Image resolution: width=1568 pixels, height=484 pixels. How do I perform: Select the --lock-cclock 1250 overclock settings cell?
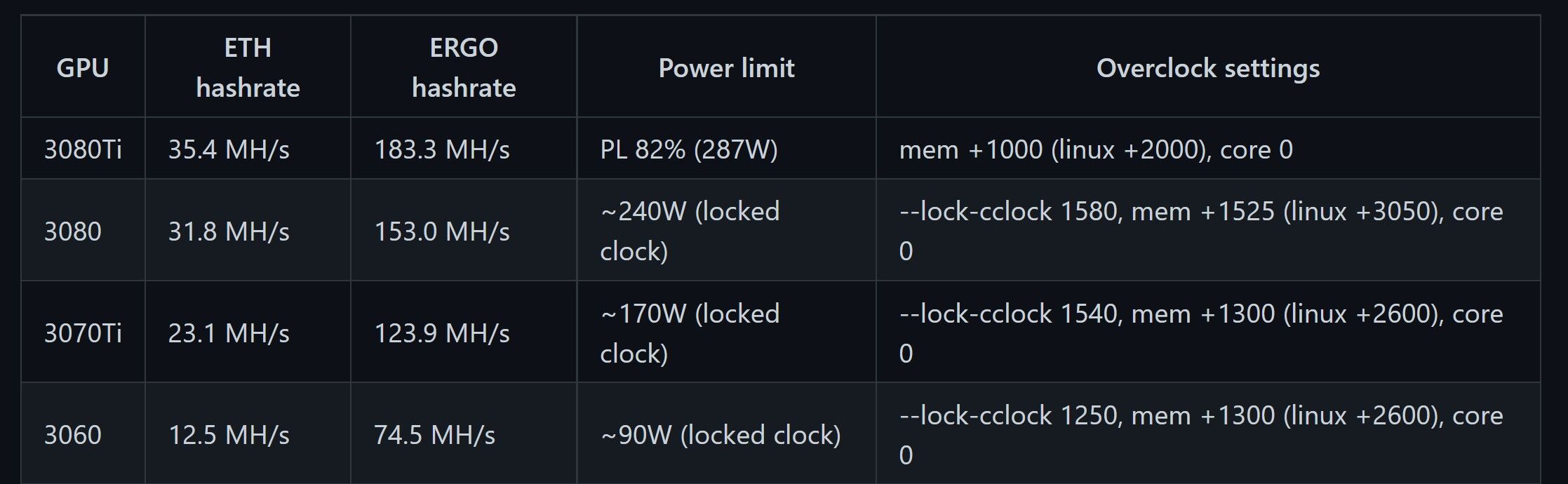point(1200,434)
